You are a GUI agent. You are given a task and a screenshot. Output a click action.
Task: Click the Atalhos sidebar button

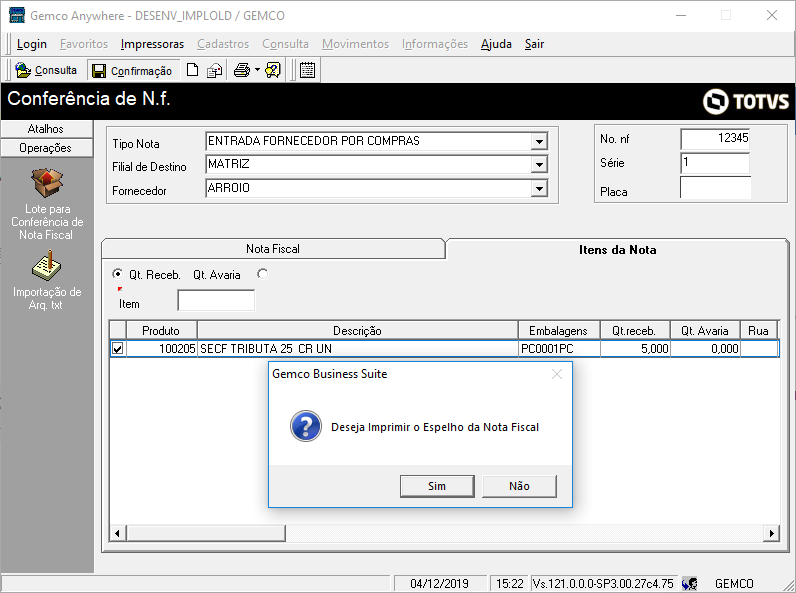pyautogui.click(x=47, y=129)
